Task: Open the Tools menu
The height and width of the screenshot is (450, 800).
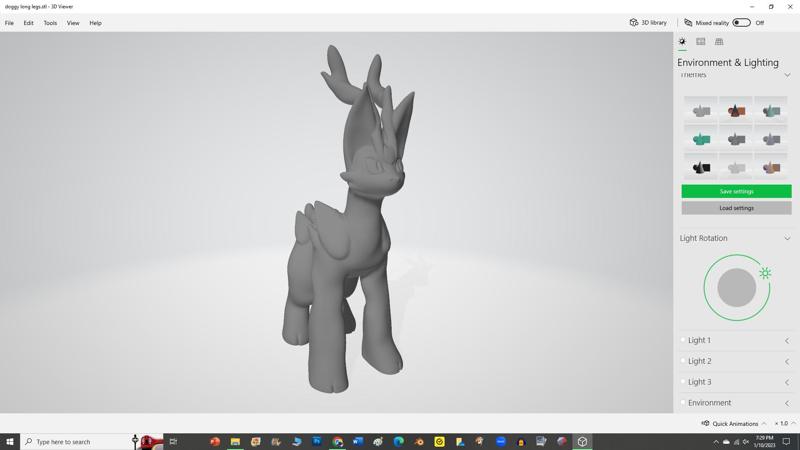Action: pos(50,23)
